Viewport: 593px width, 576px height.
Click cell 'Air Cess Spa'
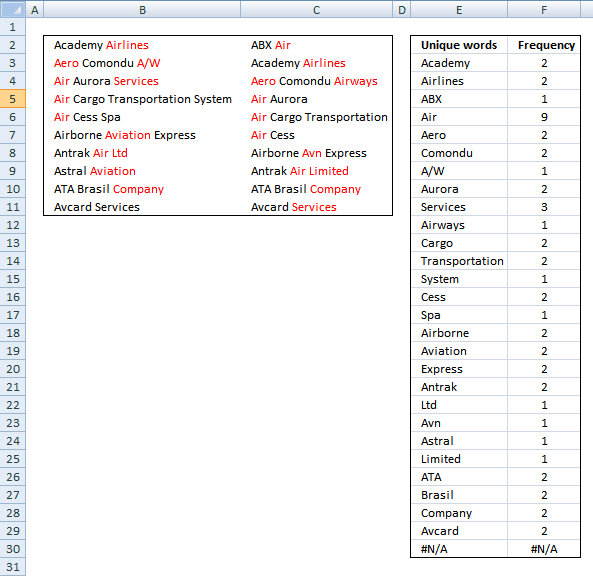click(142, 117)
